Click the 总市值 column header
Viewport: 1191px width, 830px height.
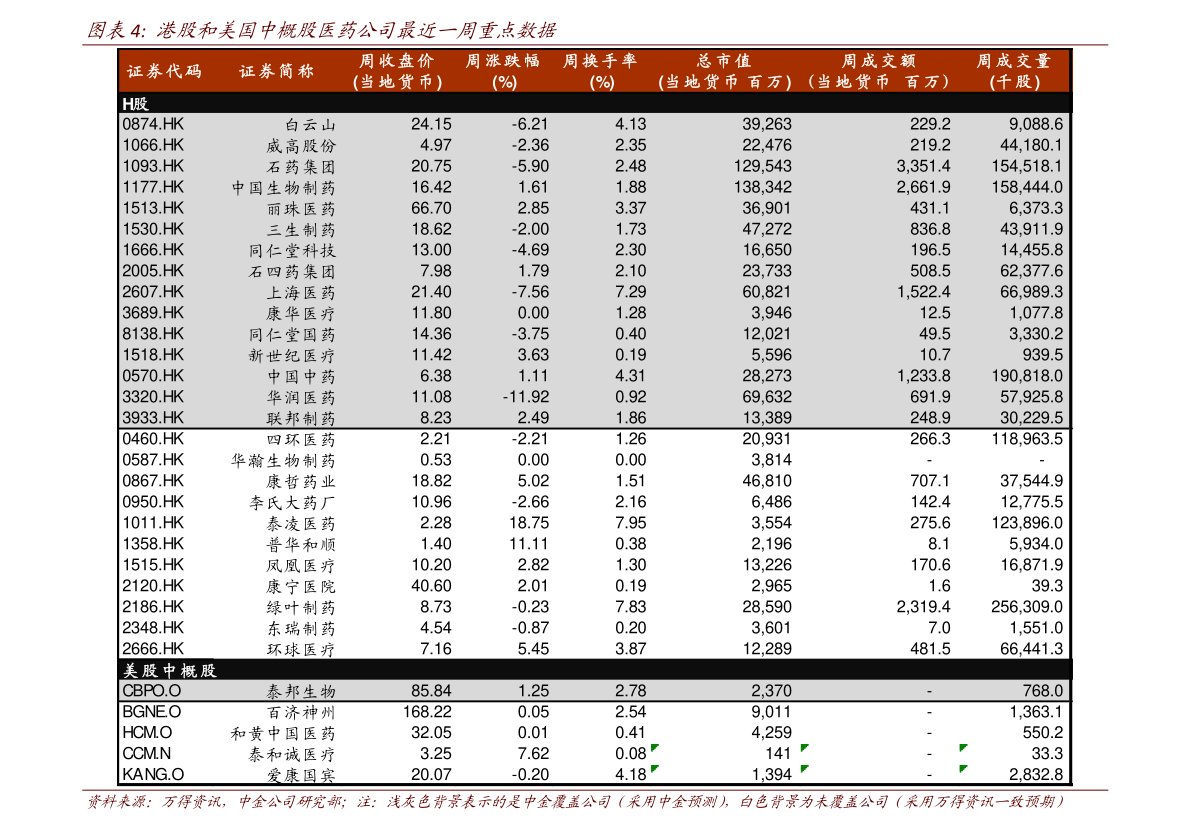click(x=725, y=71)
